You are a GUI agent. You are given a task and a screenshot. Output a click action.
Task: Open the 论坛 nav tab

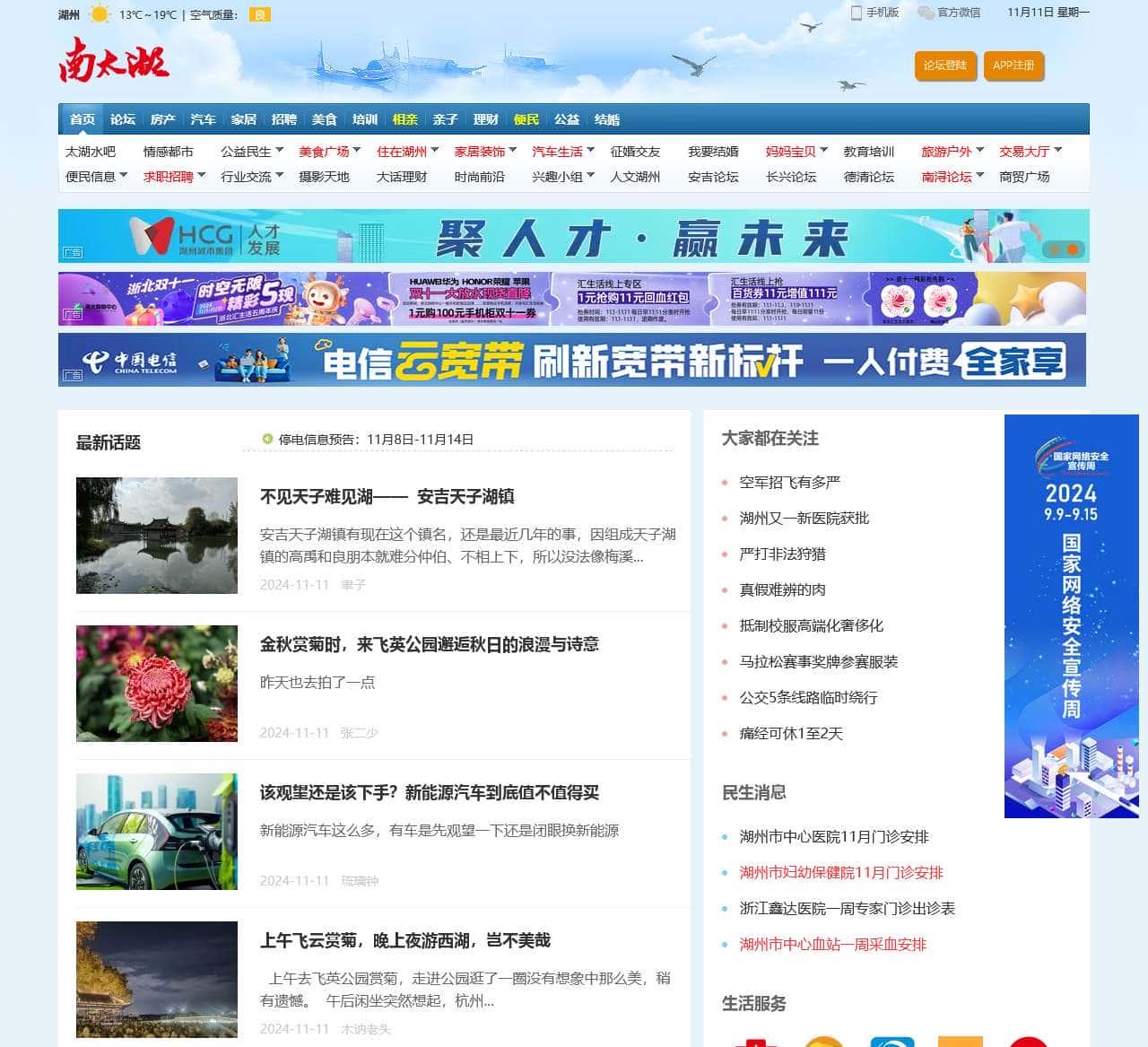click(x=123, y=119)
